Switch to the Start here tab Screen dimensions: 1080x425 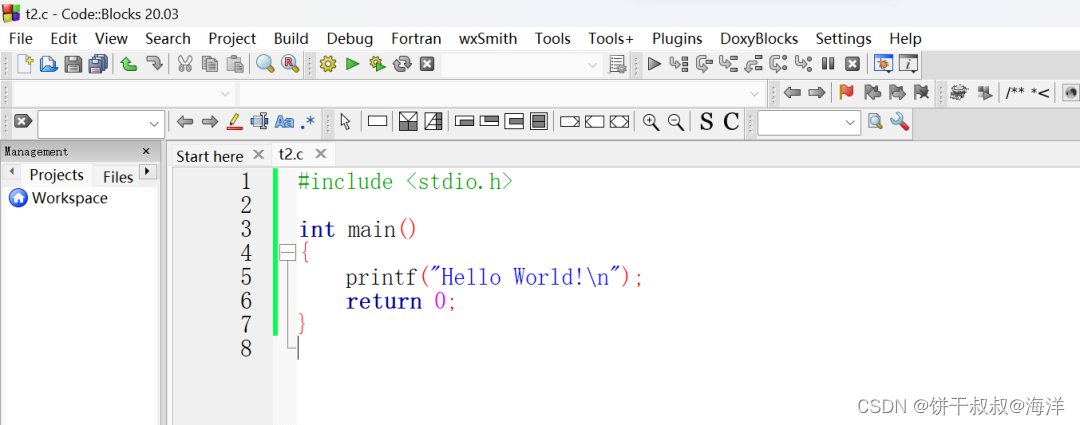[209, 156]
